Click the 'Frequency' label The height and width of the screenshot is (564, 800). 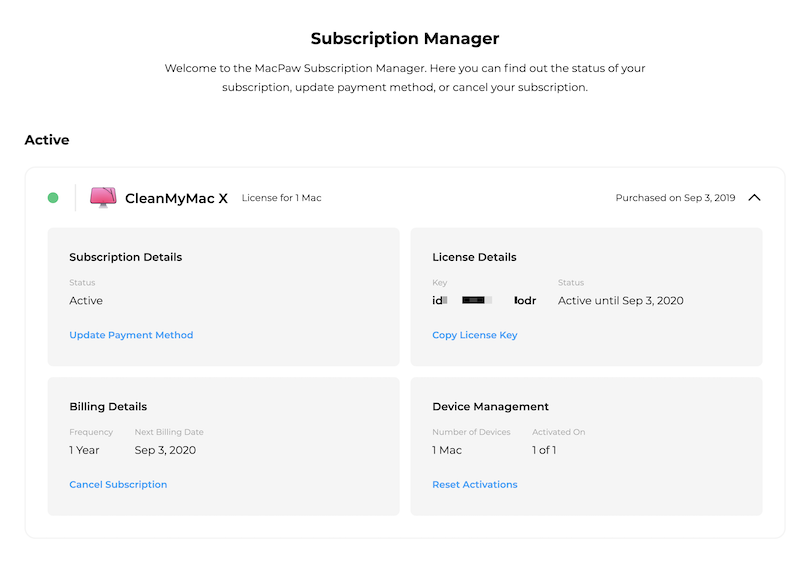click(91, 432)
